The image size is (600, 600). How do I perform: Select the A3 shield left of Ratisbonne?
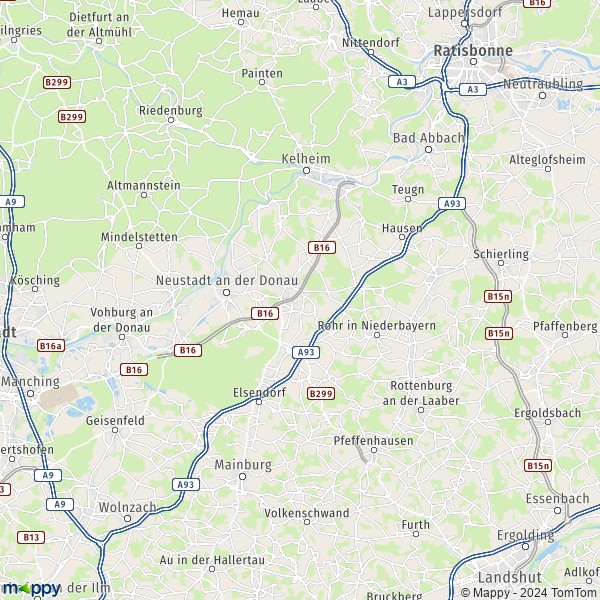(x=402, y=82)
